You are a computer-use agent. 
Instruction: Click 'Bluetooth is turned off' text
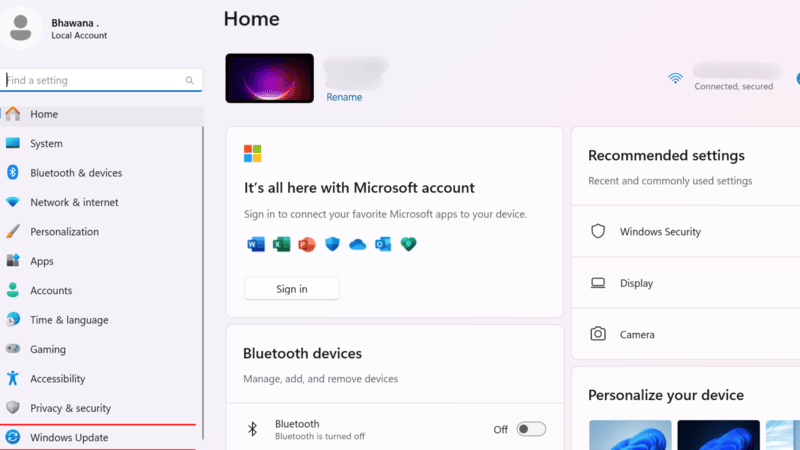click(x=320, y=436)
